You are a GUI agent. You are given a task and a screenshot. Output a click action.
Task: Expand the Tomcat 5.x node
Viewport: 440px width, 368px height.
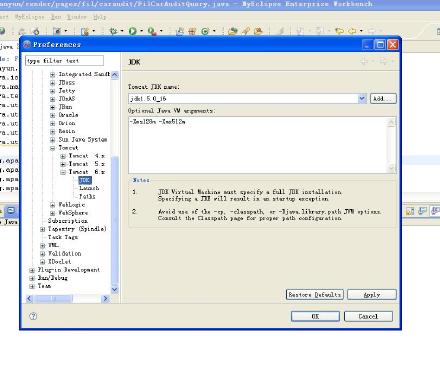tap(63, 164)
